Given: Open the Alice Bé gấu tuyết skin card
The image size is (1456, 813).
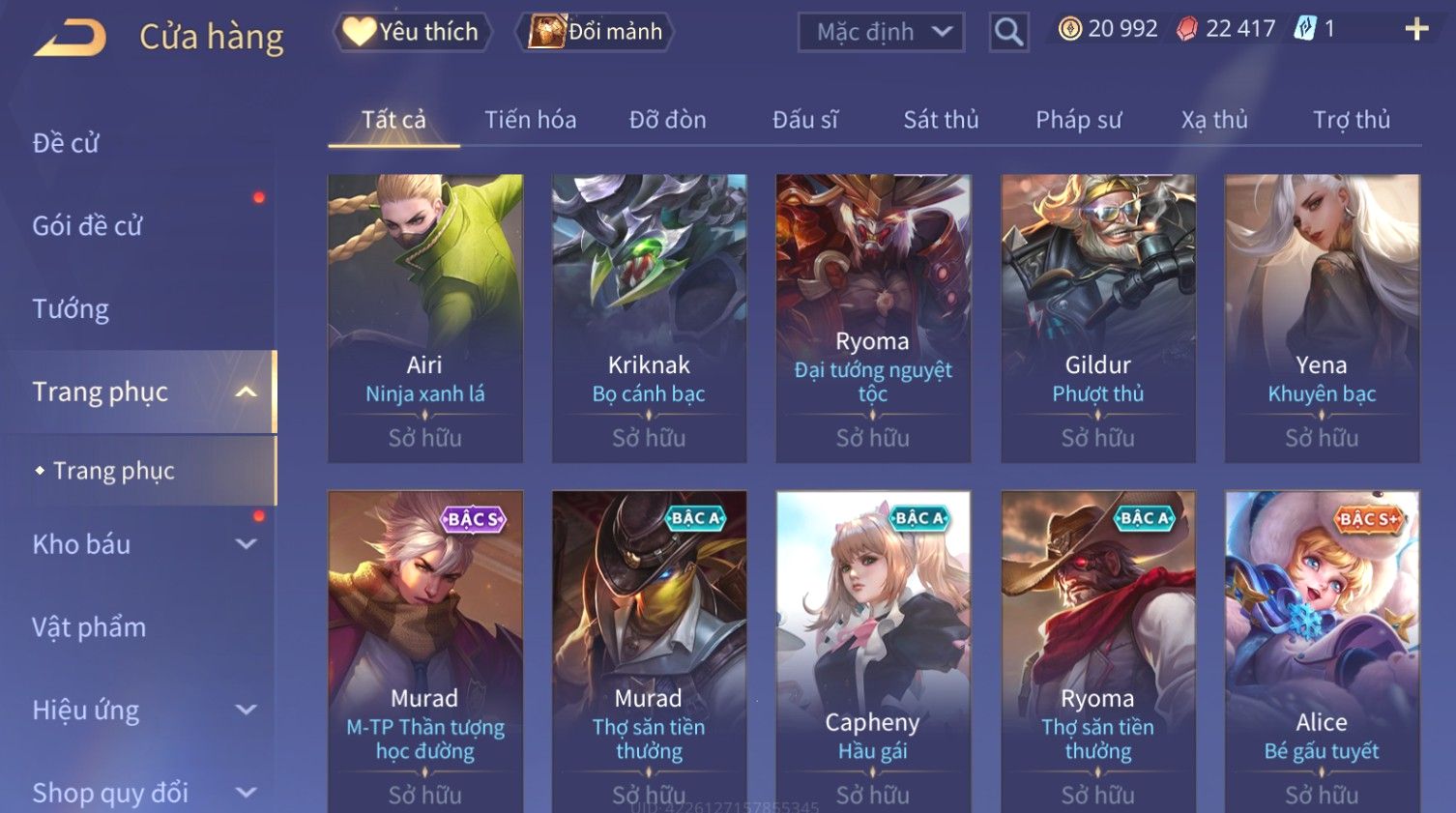Looking at the screenshot, I should pos(1322,650).
